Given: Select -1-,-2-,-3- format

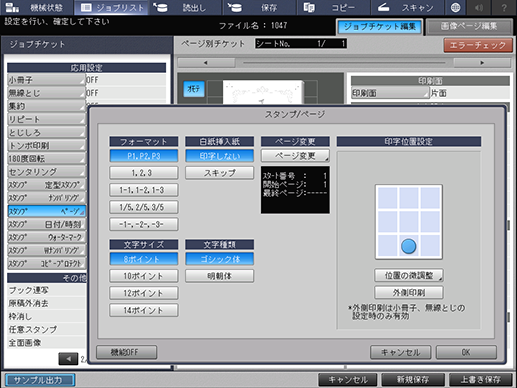Looking at the screenshot, I should (144, 224).
